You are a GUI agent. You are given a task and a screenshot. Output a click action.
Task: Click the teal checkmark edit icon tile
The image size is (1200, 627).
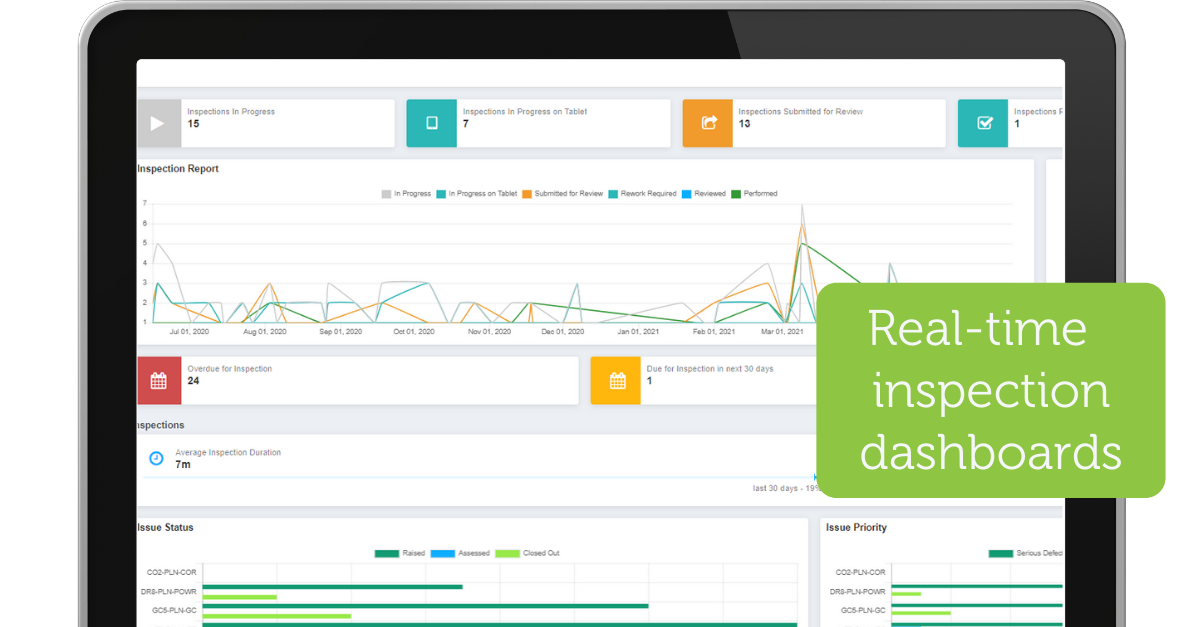coord(983,123)
